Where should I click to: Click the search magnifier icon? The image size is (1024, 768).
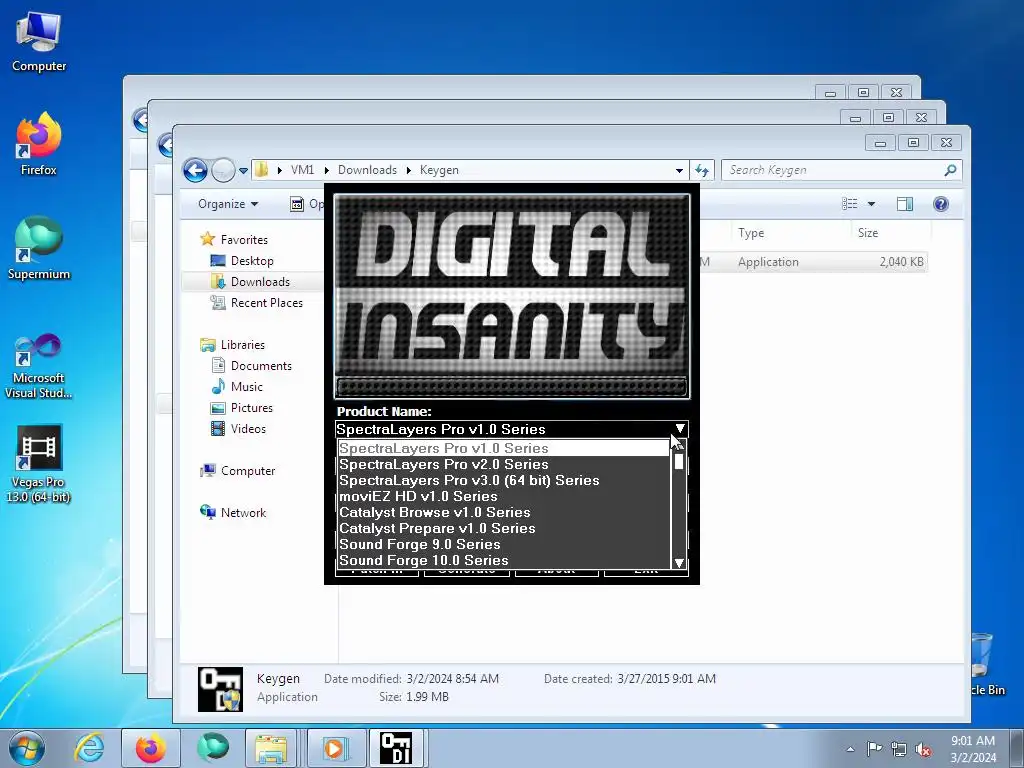(x=950, y=170)
